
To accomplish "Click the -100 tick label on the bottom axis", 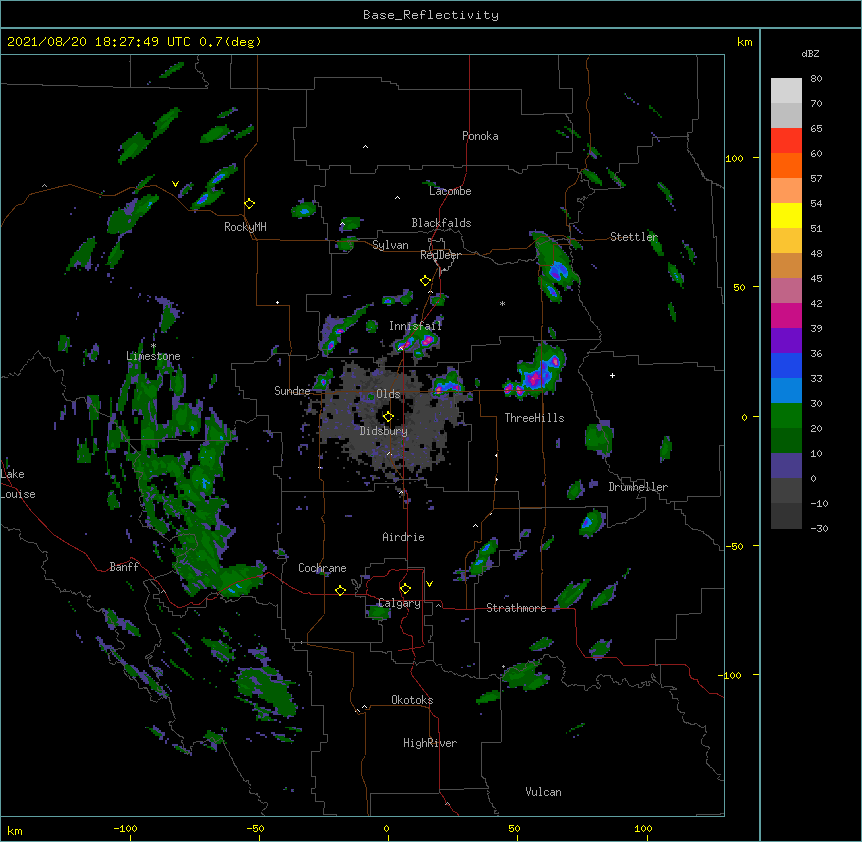I will pos(125,828).
